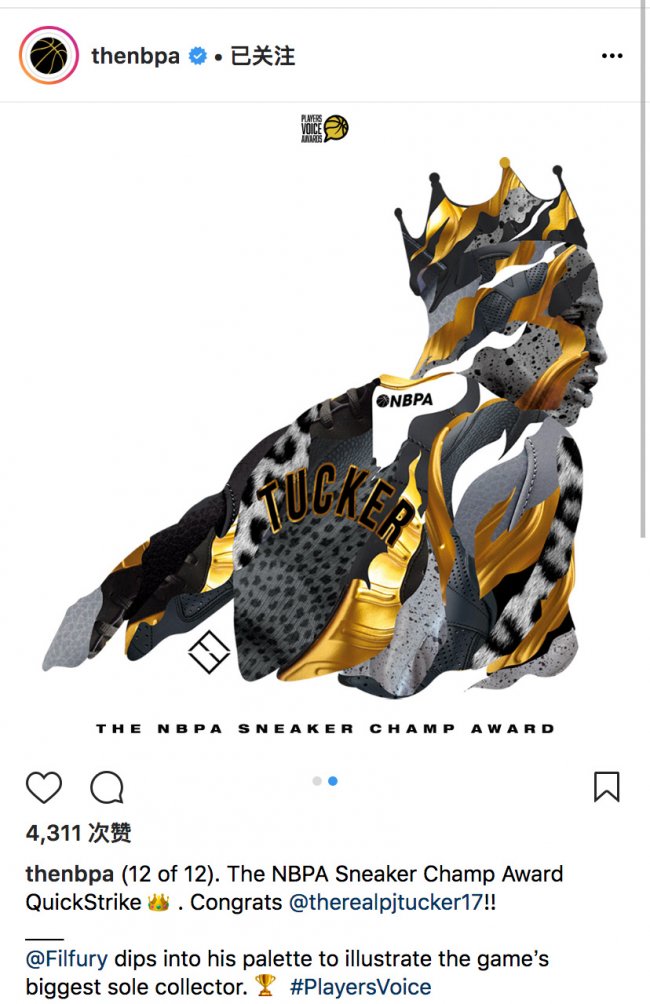Open the thenbpa profile picture story
Screen dimensions: 650x1004
click(x=49, y=56)
